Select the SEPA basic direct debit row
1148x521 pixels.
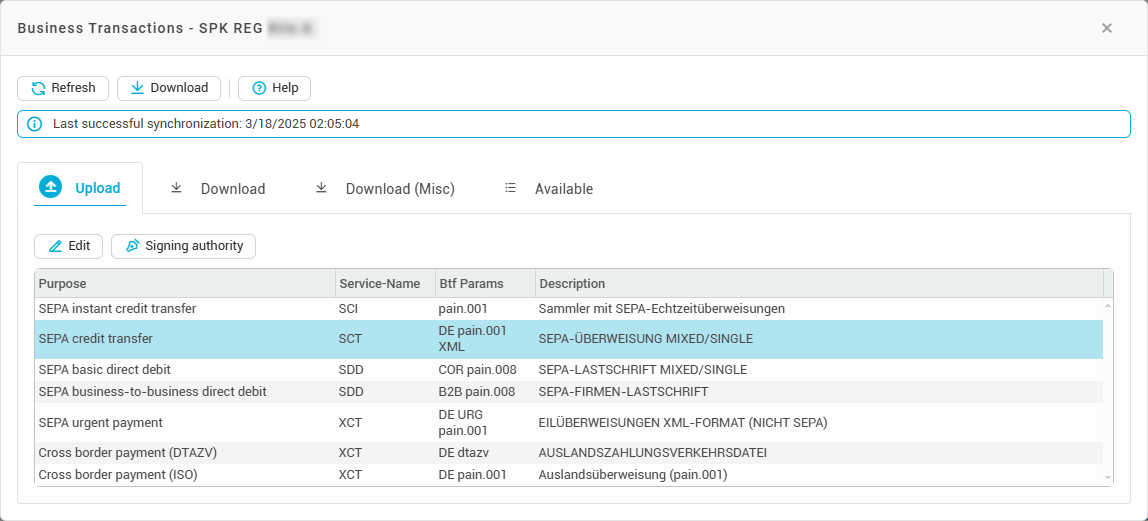click(569, 370)
